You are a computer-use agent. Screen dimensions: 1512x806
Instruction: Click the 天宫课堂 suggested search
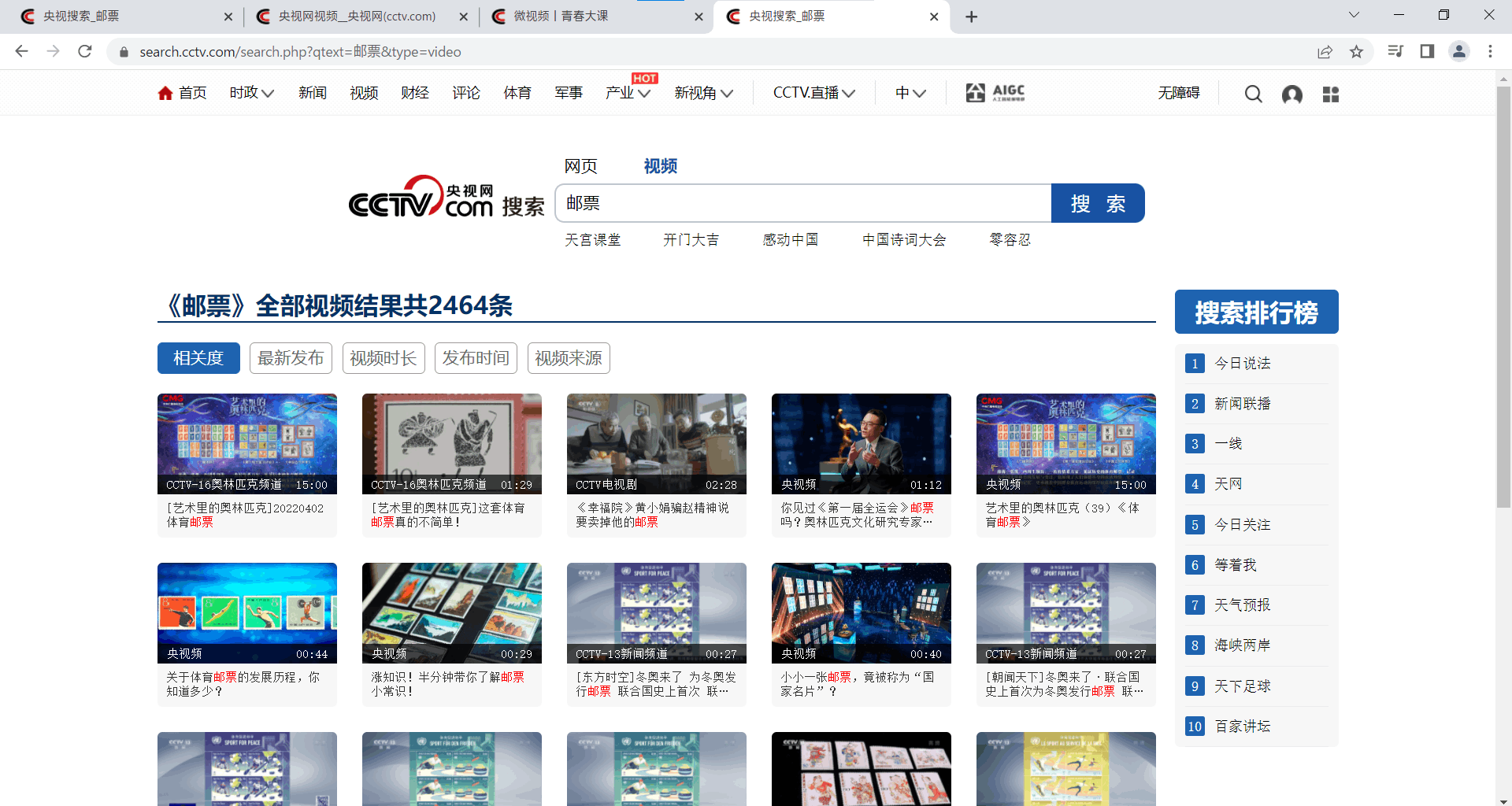pyautogui.click(x=593, y=240)
